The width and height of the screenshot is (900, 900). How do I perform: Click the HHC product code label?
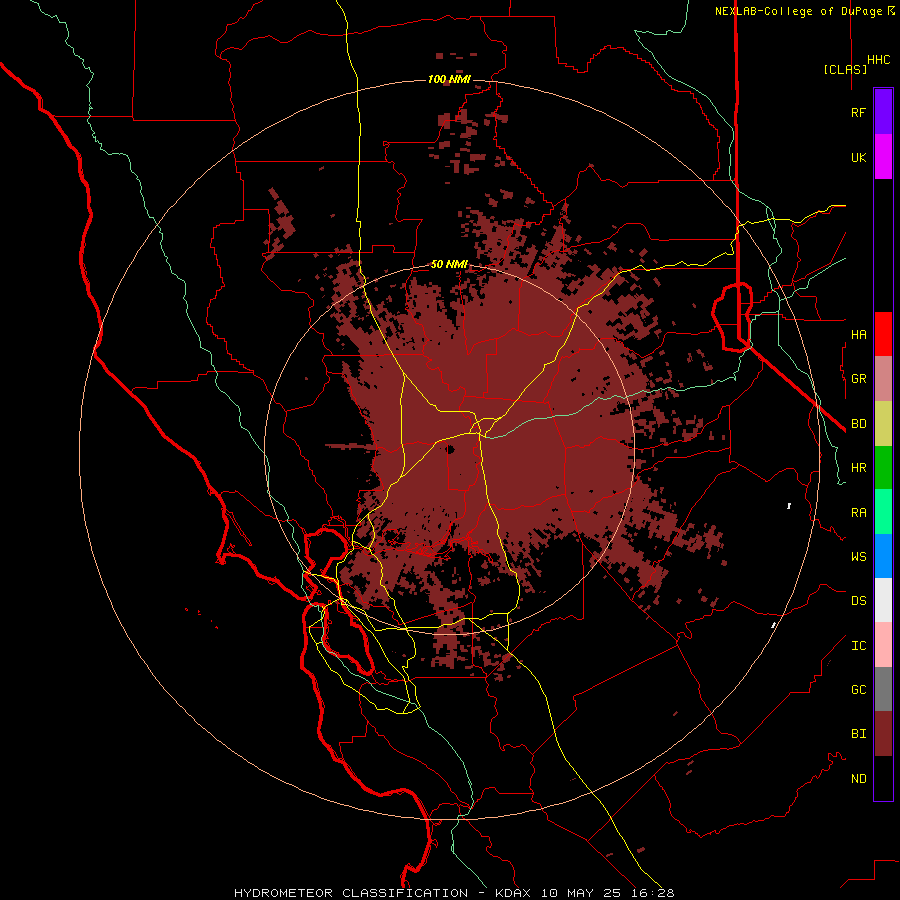(x=878, y=60)
